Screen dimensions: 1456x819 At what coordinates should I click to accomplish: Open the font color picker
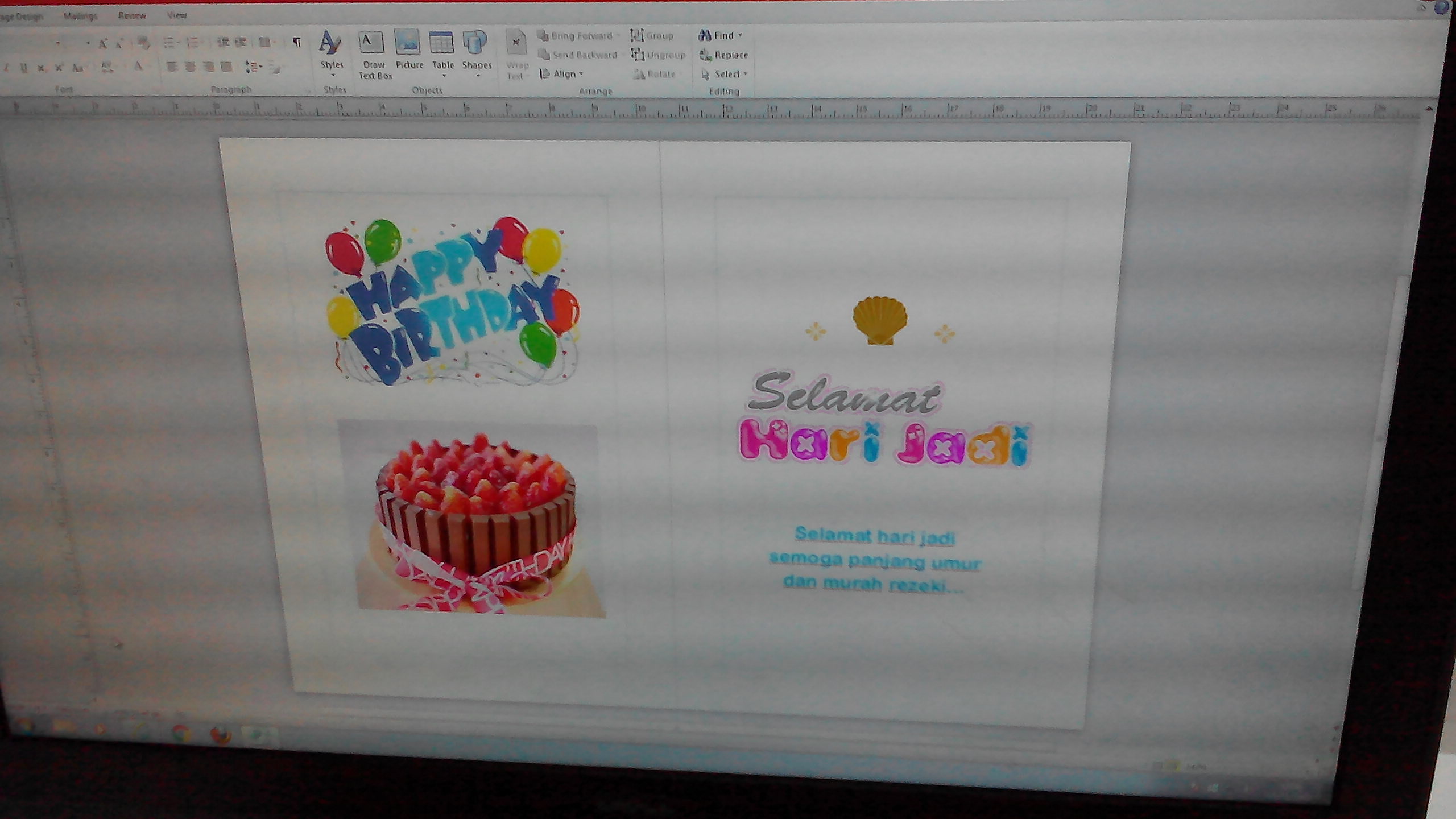138,67
